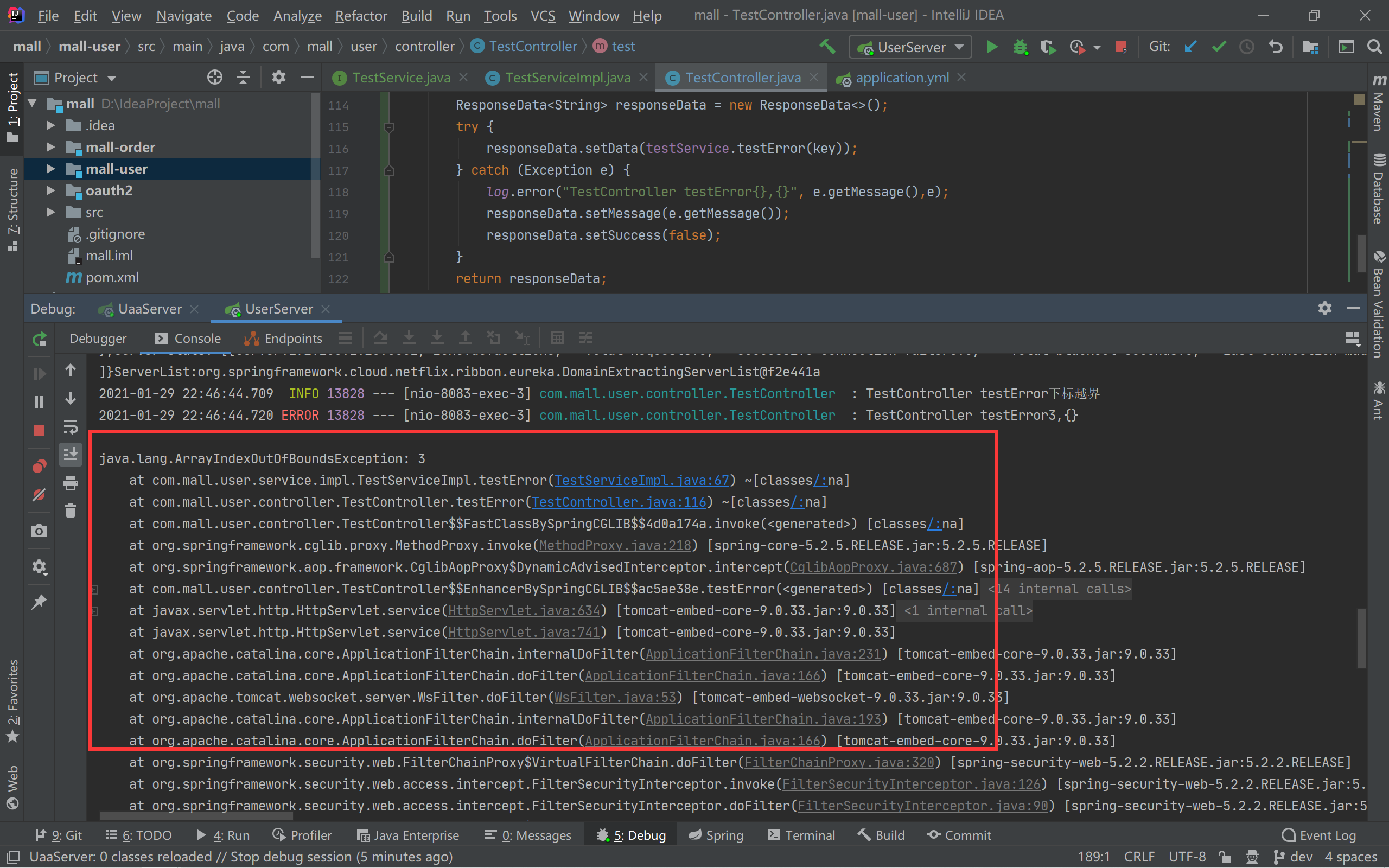Stop the running process in main toolbar
Screen dimensions: 1389x868
coord(1120,47)
